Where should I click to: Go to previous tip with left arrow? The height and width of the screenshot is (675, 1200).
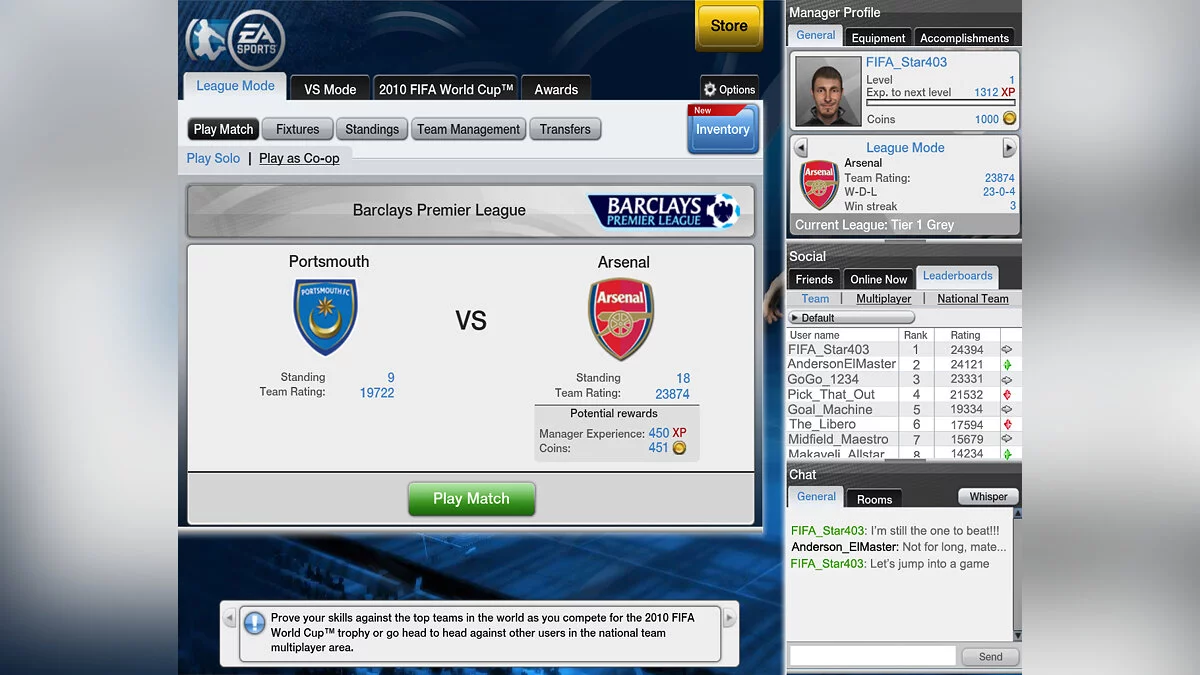[229, 619]
